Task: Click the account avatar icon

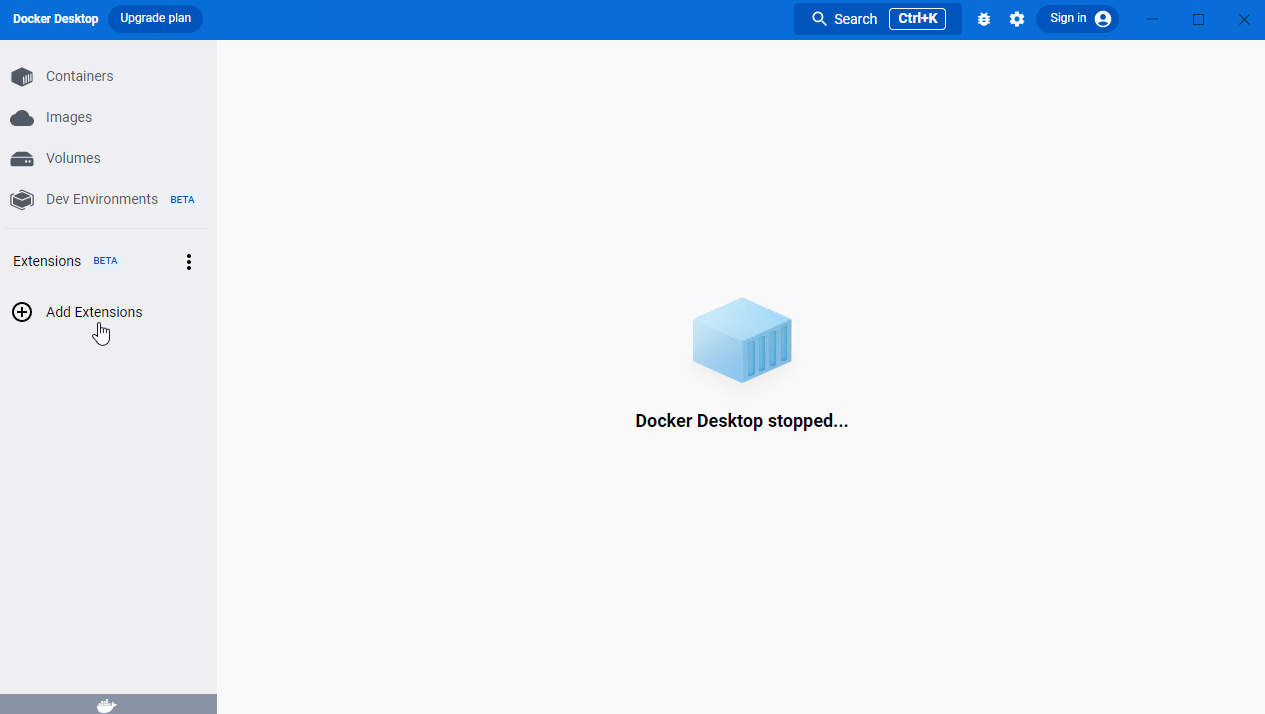Action: click(1103, 19)
